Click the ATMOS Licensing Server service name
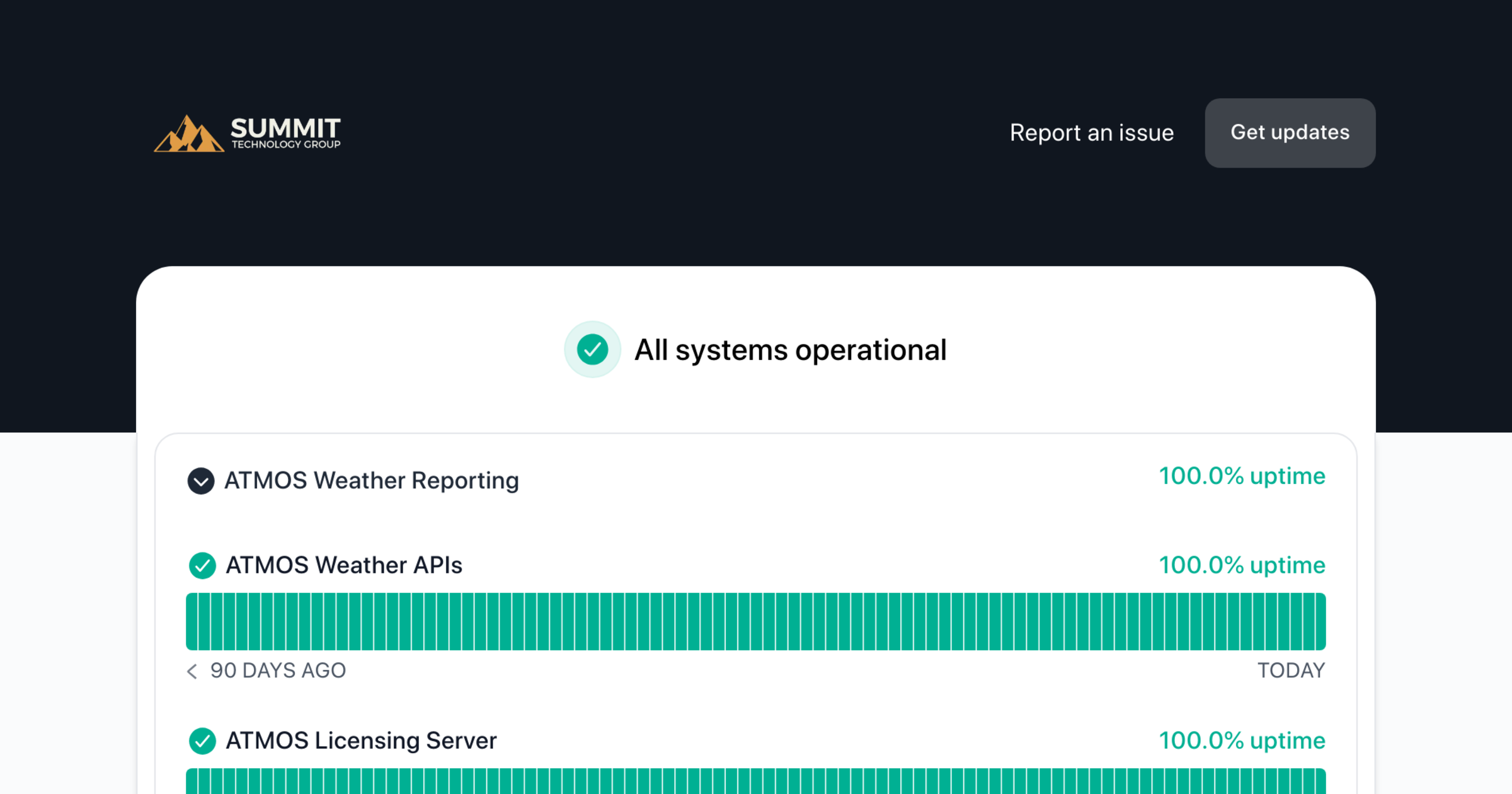The height and width of the screenshot is (794, 1512). tap(361, 741)
